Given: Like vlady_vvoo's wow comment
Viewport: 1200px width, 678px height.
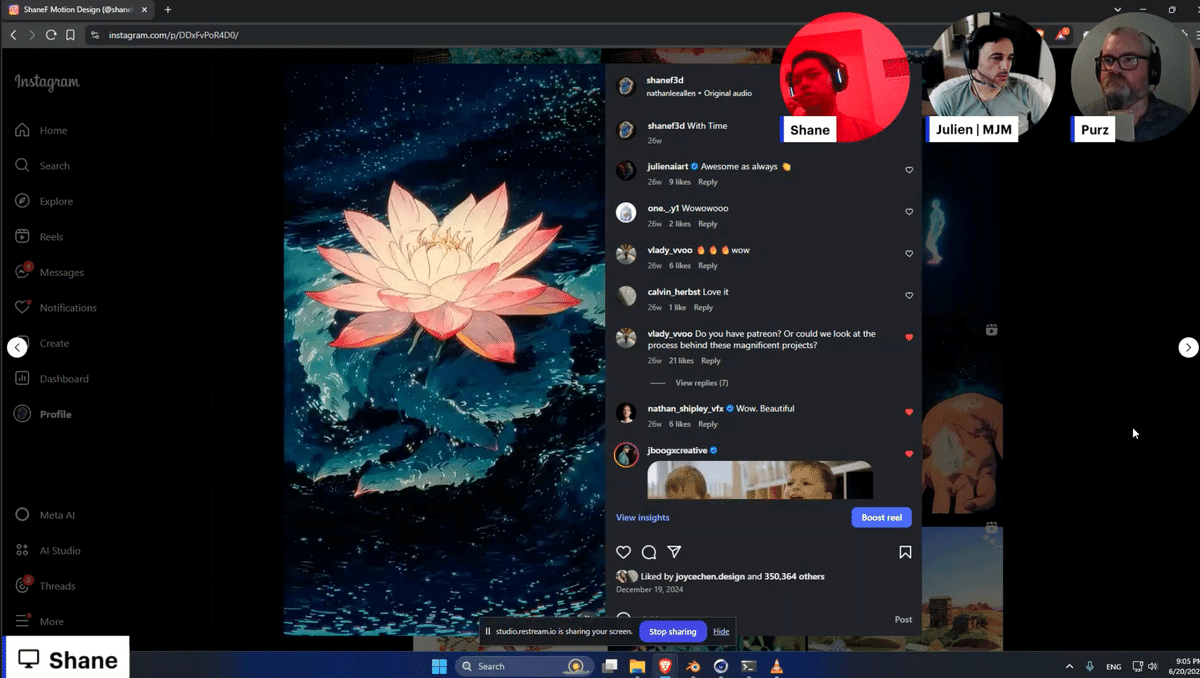Looking at the screenshot, I should 909,254.
